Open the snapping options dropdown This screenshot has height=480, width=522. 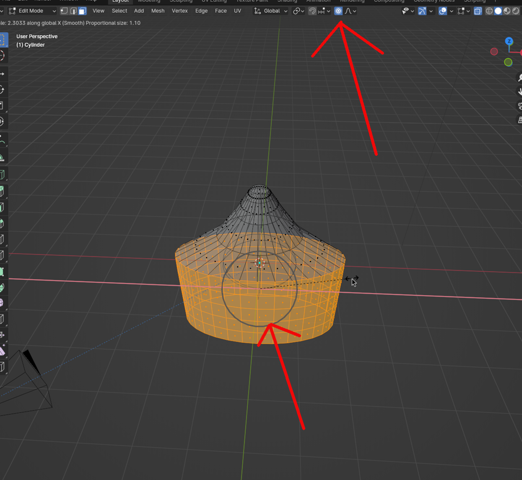click(x=324, y=11)
